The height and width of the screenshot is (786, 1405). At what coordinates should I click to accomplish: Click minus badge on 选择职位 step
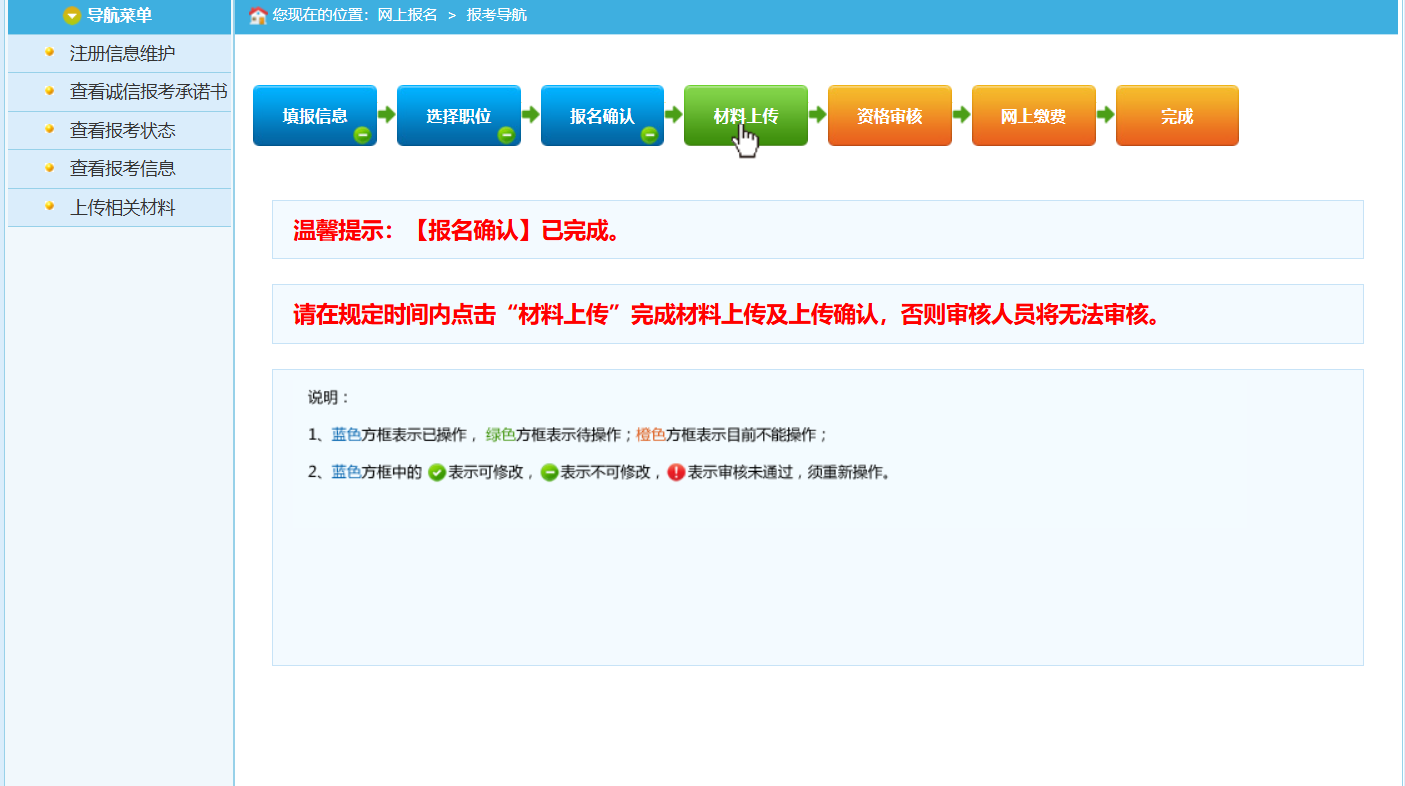[x=506, y=135]
